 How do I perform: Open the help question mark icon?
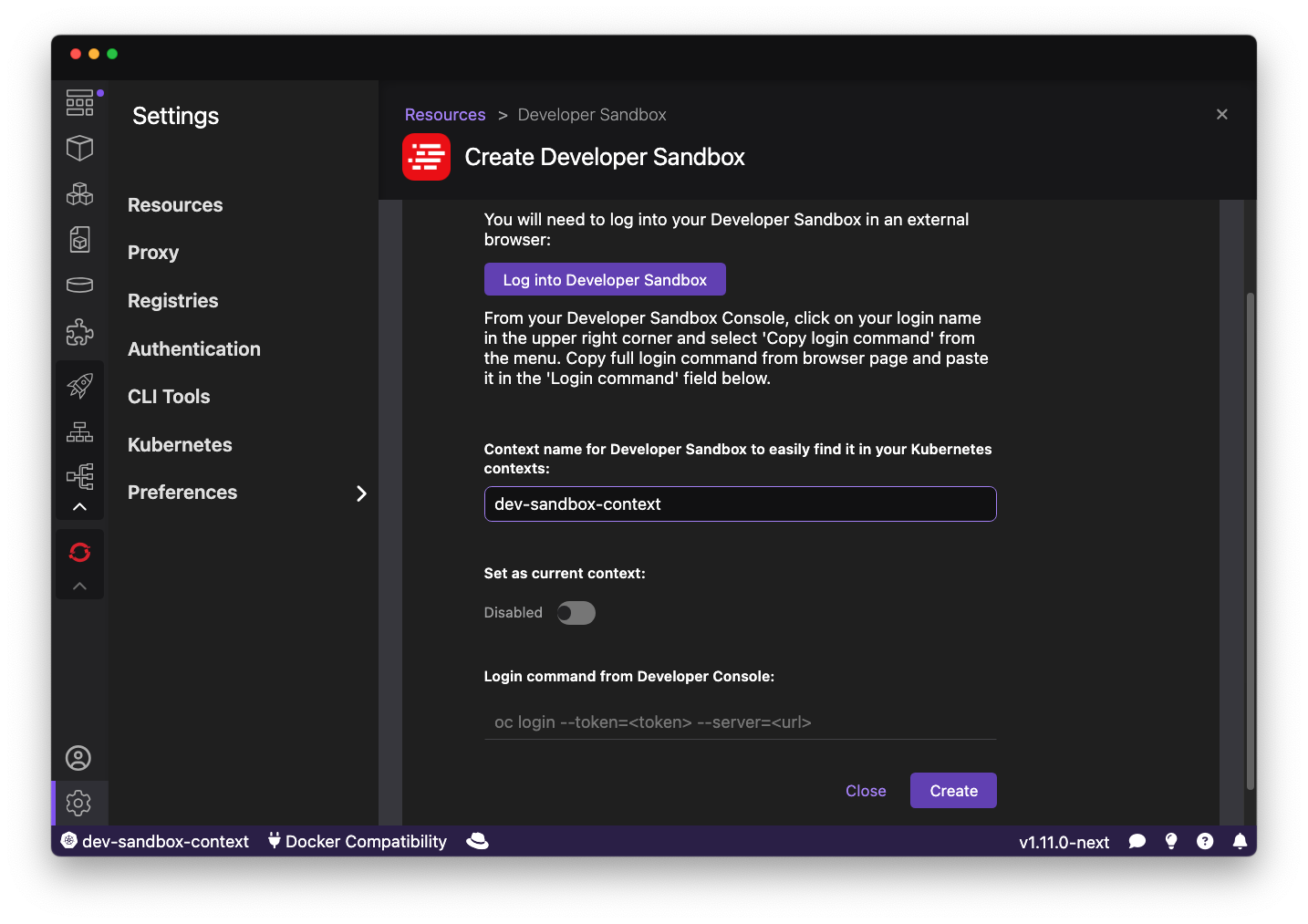point(1205,841)
